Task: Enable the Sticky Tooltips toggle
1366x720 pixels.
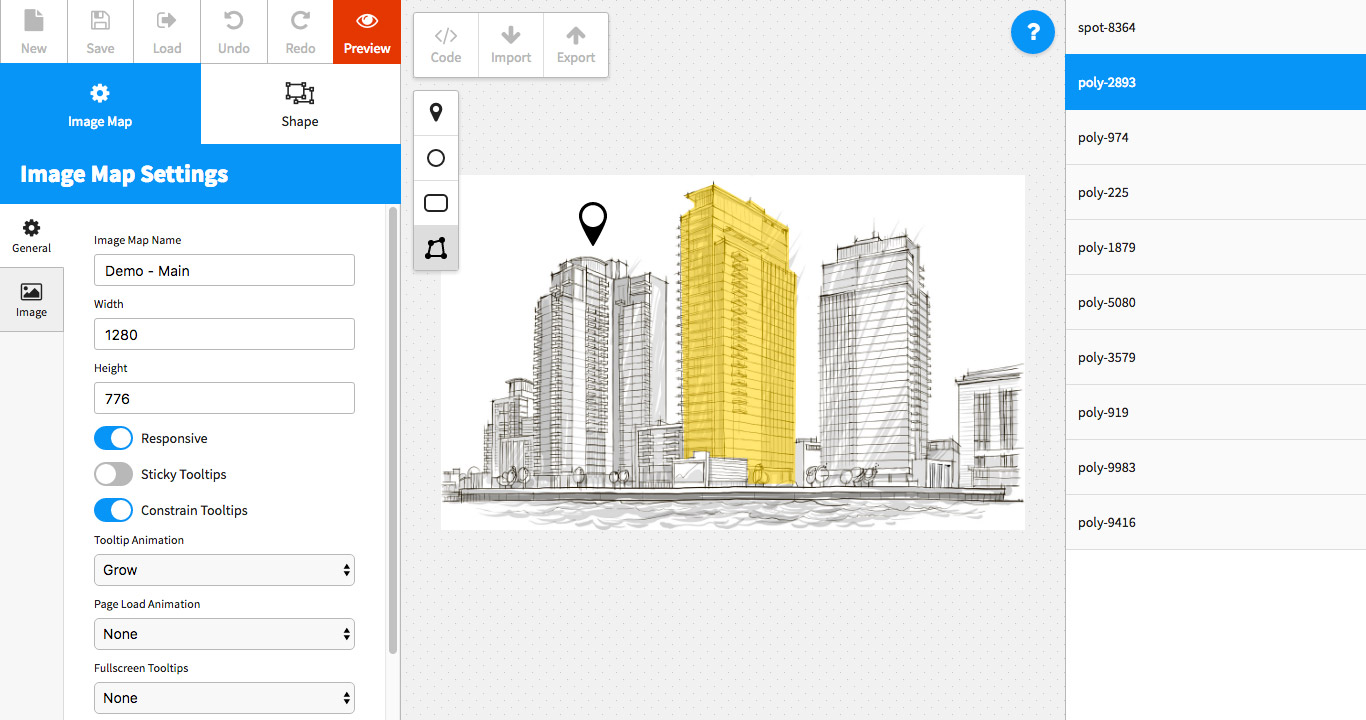Action: pos(113,474)
